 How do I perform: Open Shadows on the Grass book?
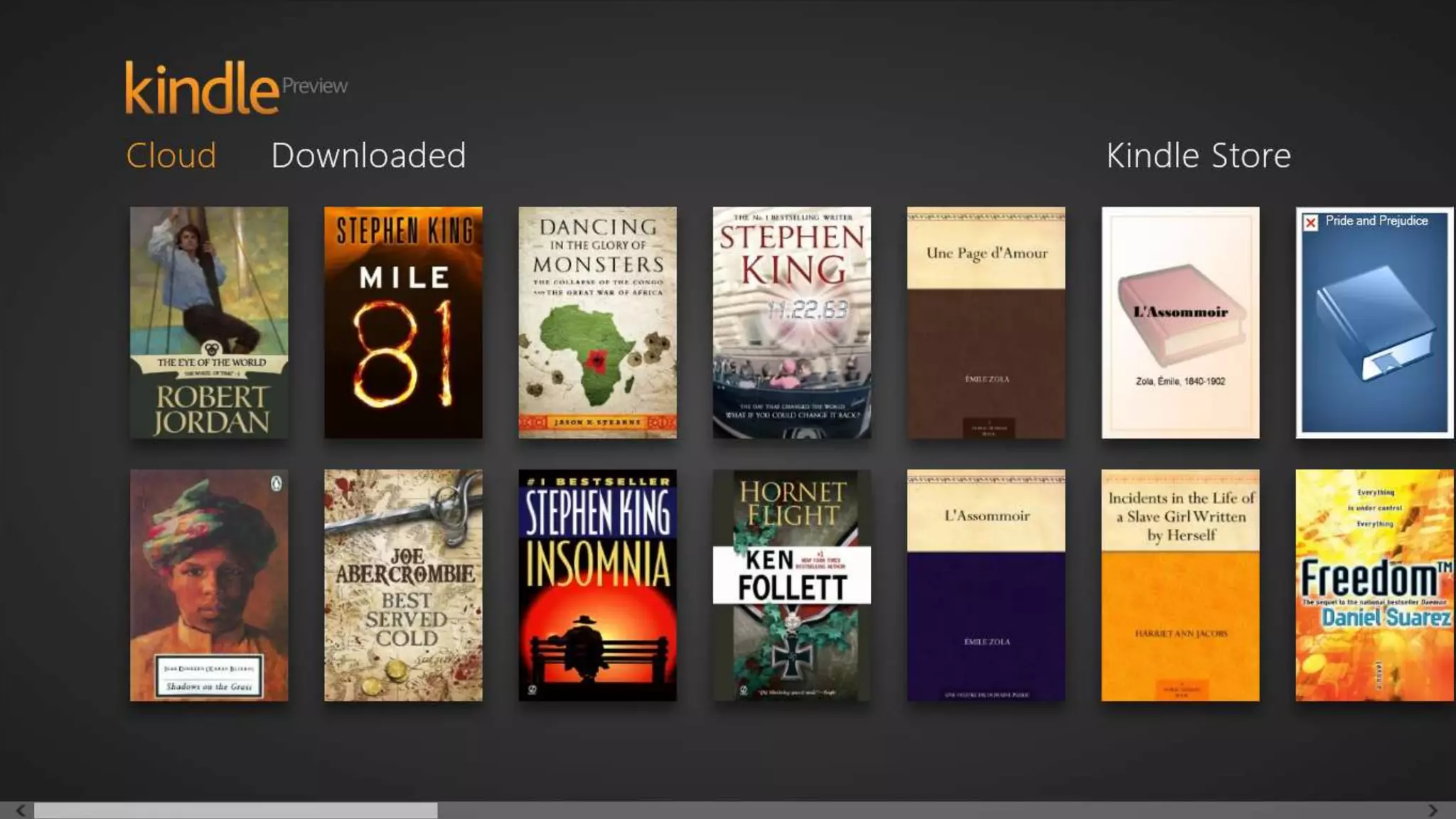(209, 584)
